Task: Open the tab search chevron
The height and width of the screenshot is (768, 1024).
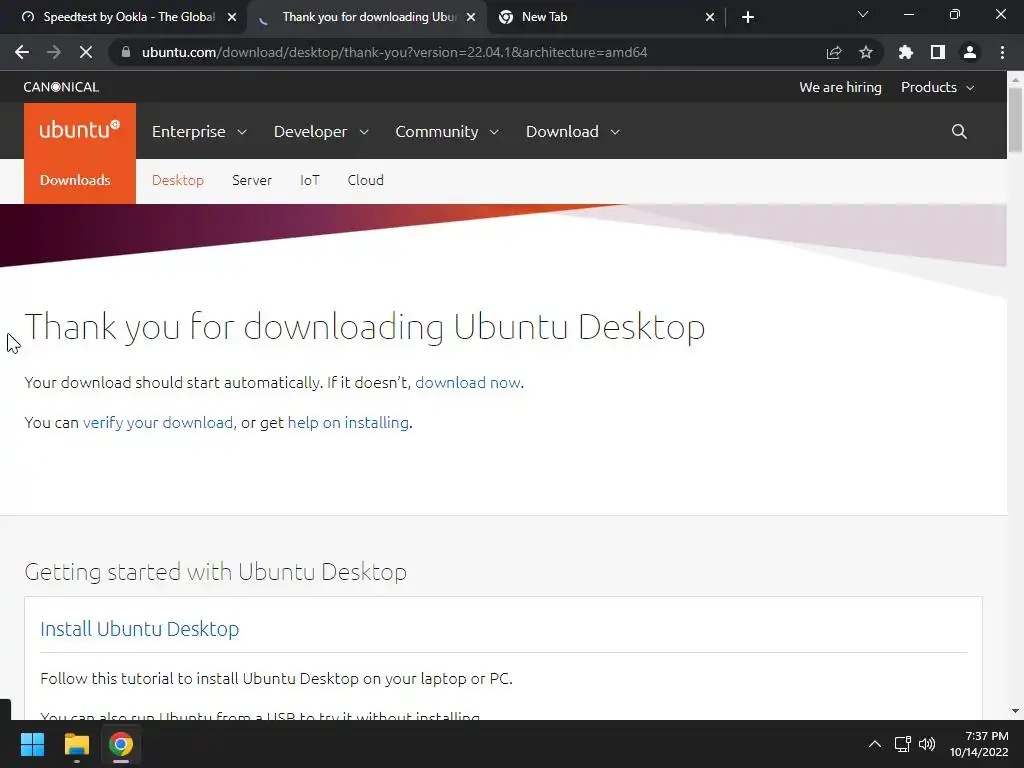Action: coord(863,14)
